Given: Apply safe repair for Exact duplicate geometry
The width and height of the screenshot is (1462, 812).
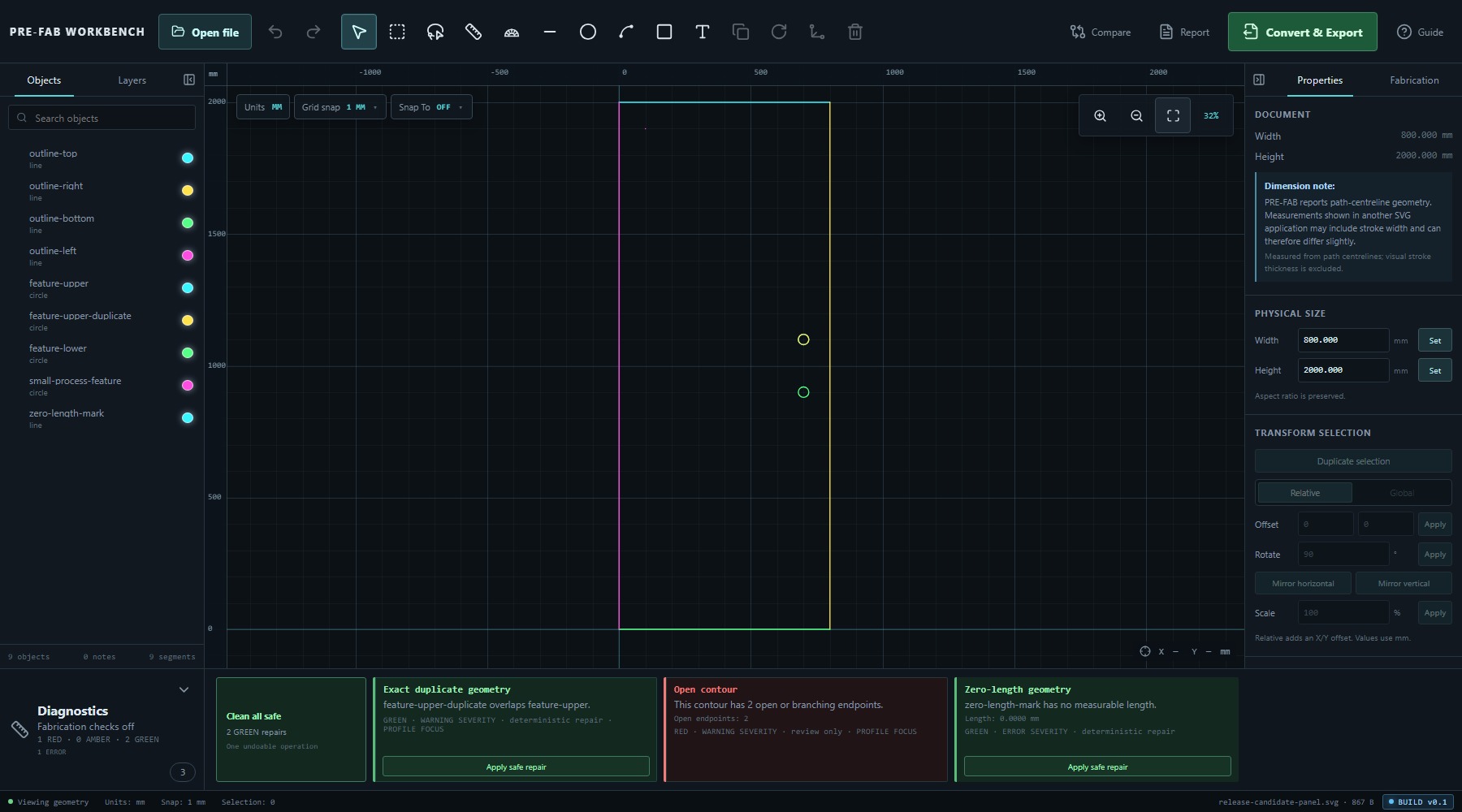Looking at the screenshot, I should tap(516, 767).
